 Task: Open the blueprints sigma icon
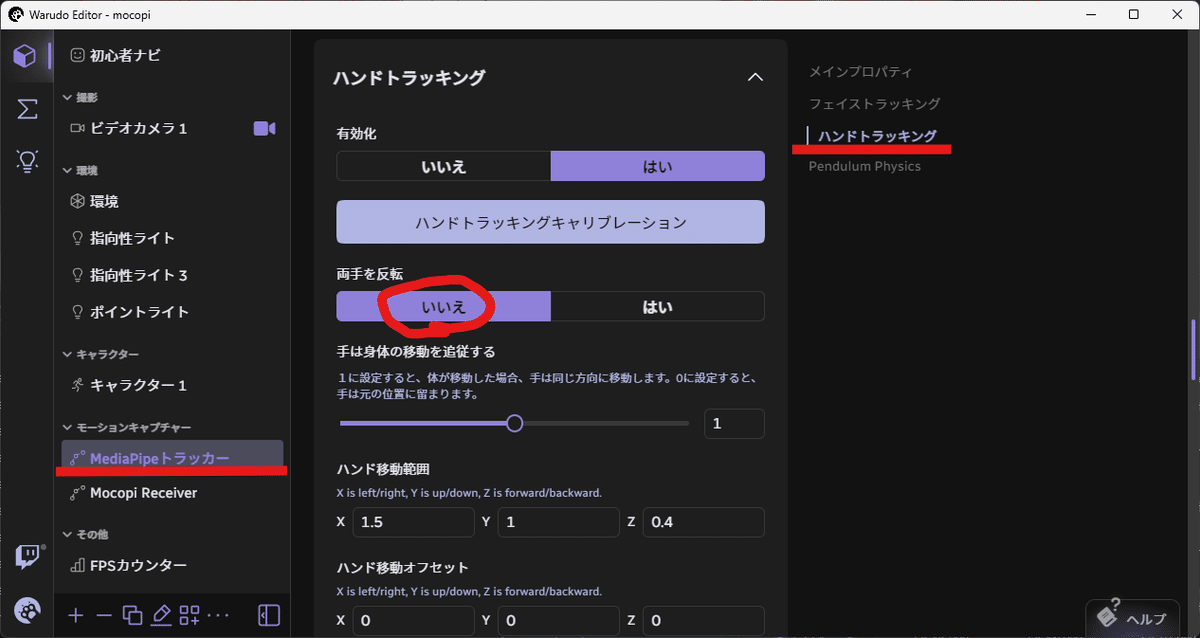27,109
